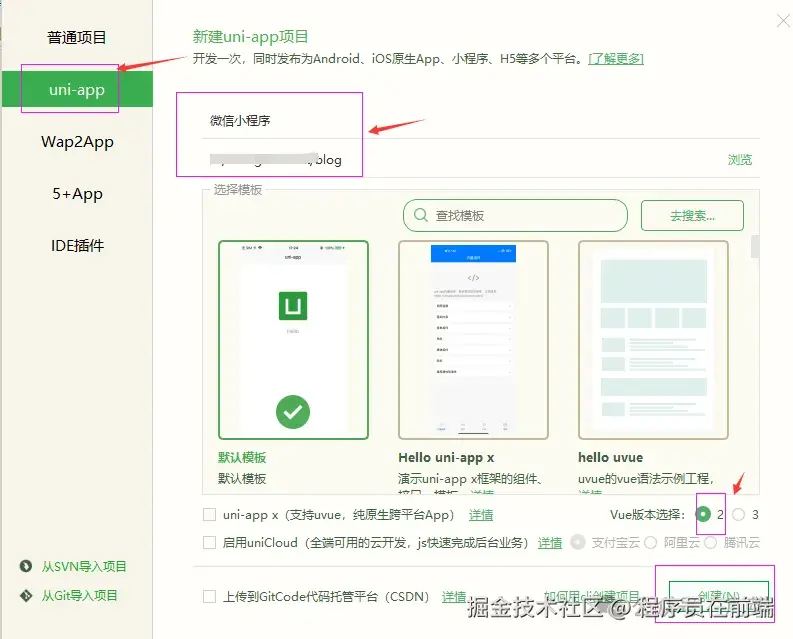Open the IDE插件 project type
Image resolution: width=793 pixels, height=639 pixels.
(77, 246)
